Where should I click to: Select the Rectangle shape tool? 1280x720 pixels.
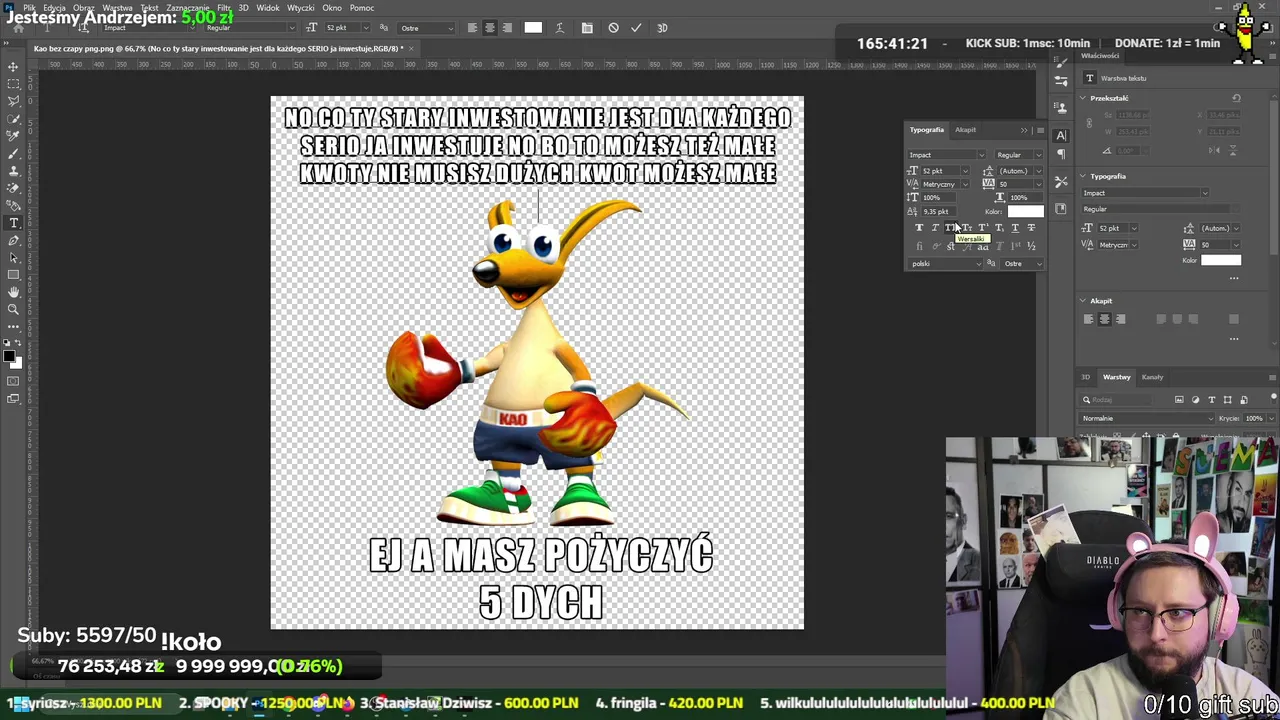coord(13,274)
